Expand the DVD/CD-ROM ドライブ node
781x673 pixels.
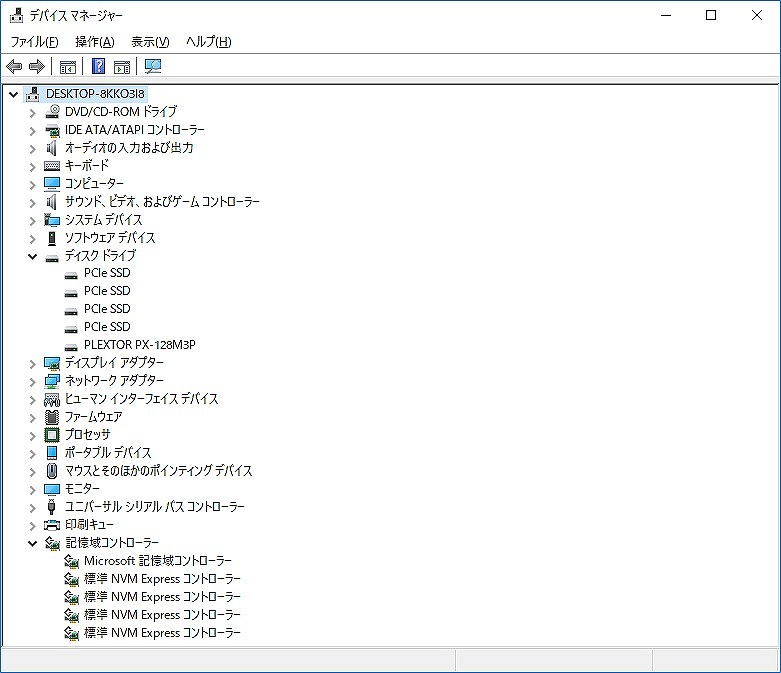pyautogui.click(x=32, y=112)
